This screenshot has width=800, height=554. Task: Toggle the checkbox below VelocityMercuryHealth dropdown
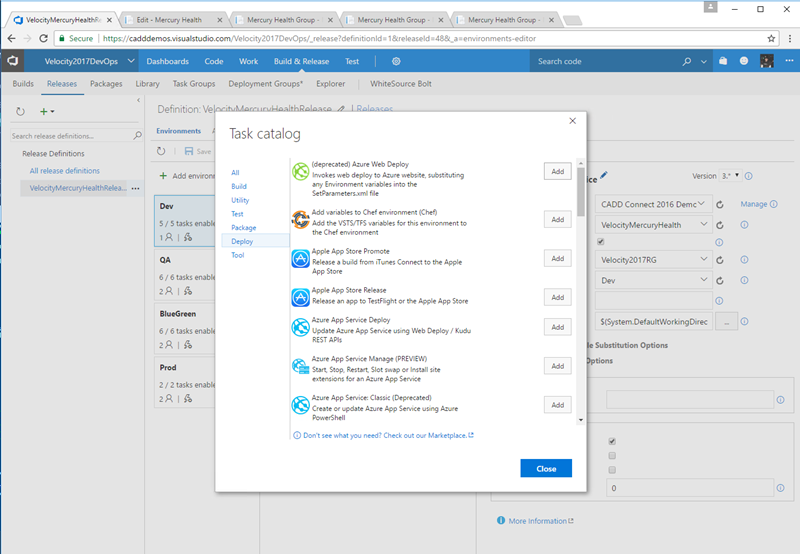[601, 241]
